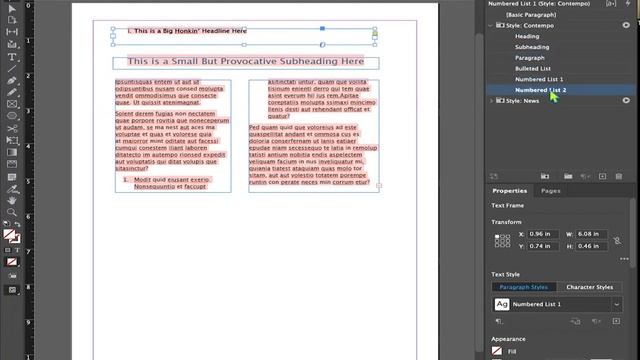Expand the Style: News group
The image size is (640, 360).
click(x=491, y=100)
